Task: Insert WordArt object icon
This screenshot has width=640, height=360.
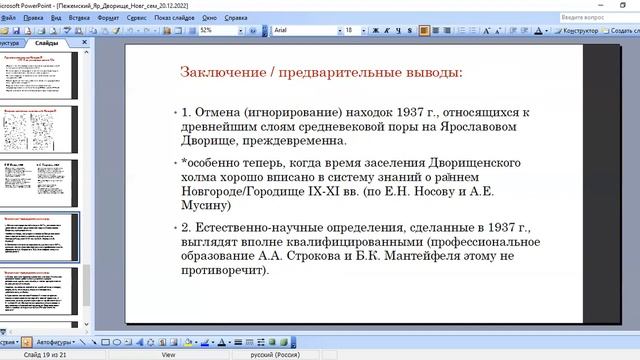Action: (140, 342)
